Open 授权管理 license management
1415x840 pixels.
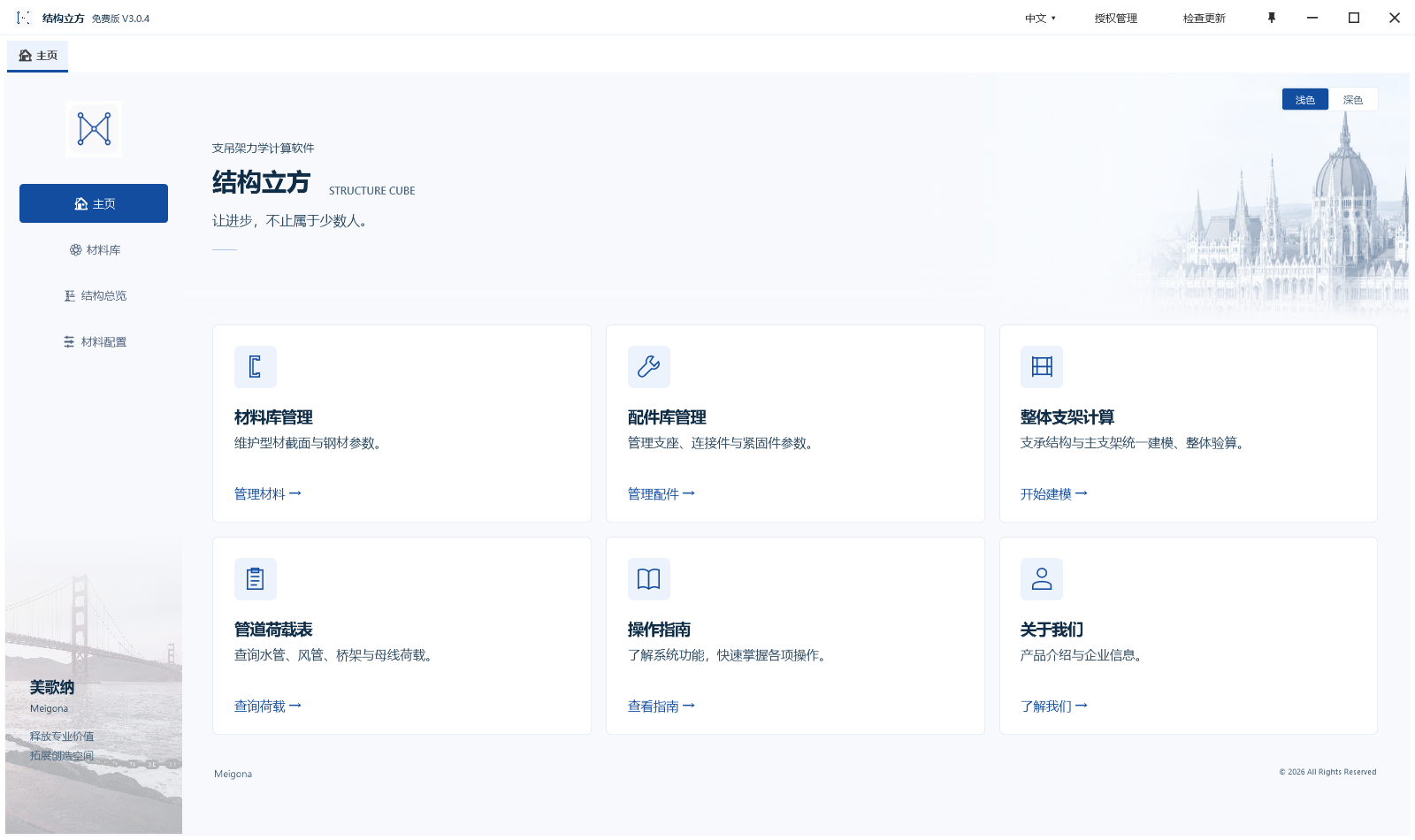(x=1116, y=19)
